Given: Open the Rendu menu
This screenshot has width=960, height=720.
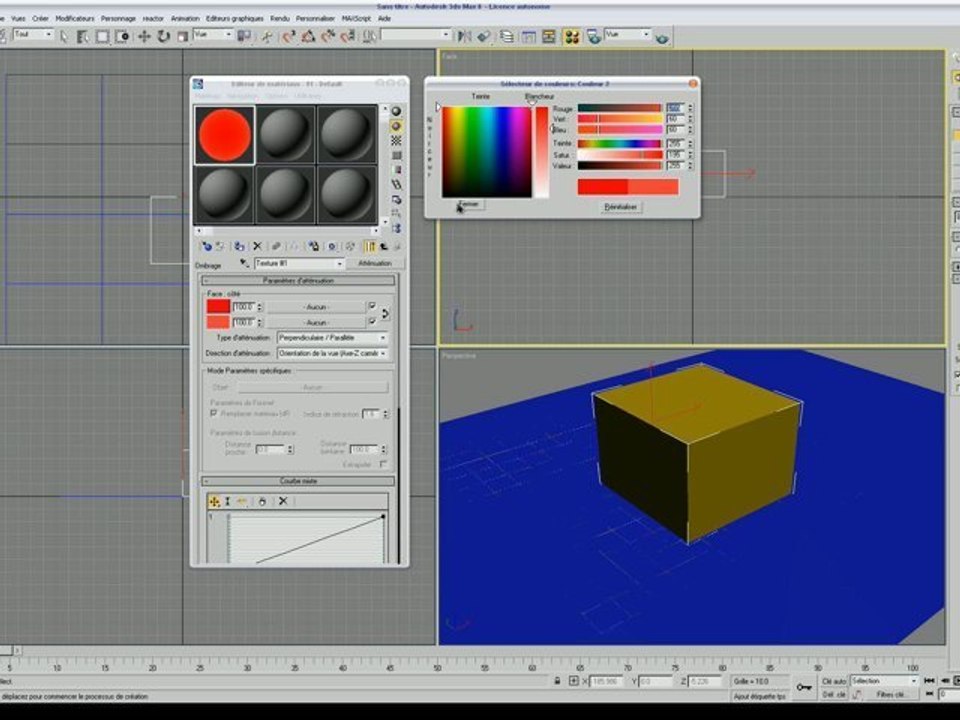Looking at the screenshot, I should point(280,18).
